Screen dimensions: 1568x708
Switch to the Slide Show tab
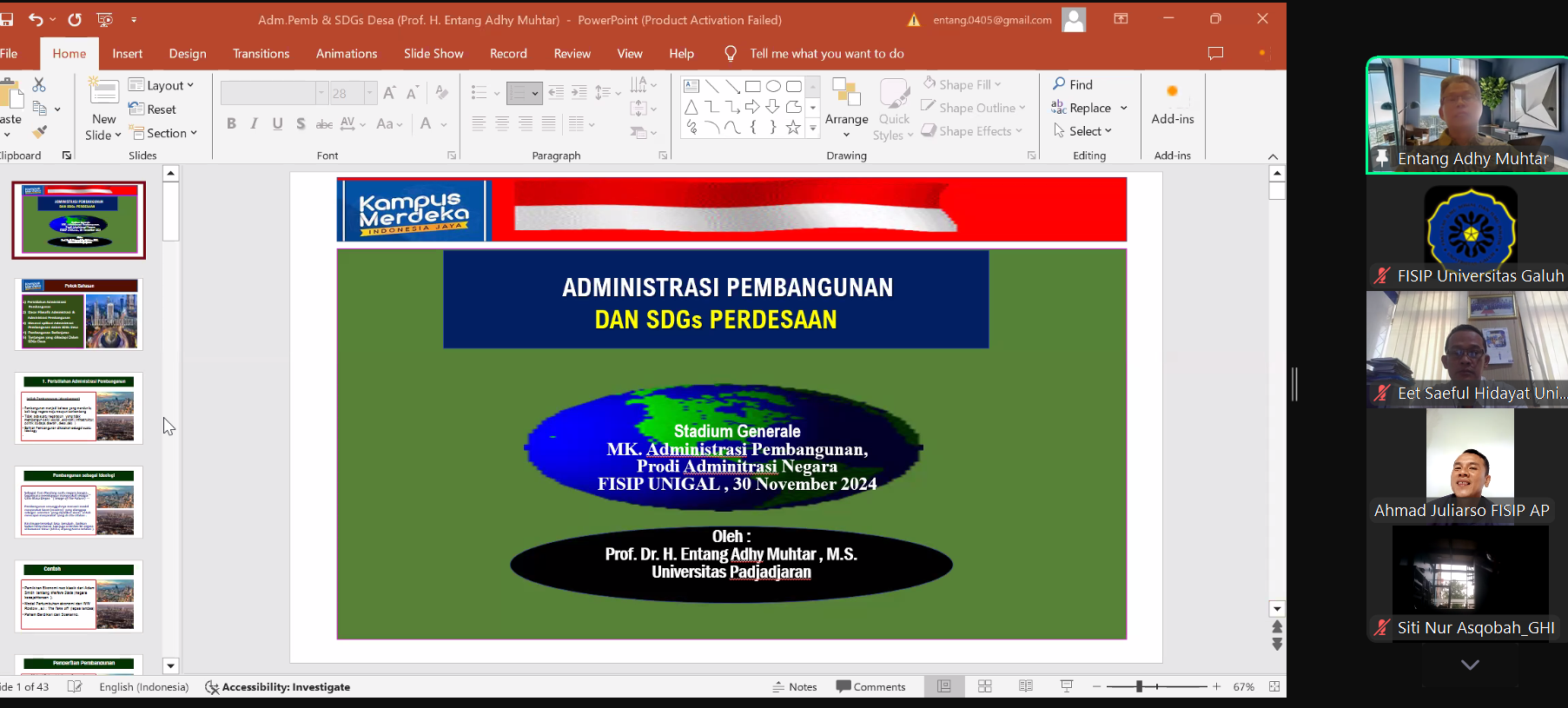(433, 54)
